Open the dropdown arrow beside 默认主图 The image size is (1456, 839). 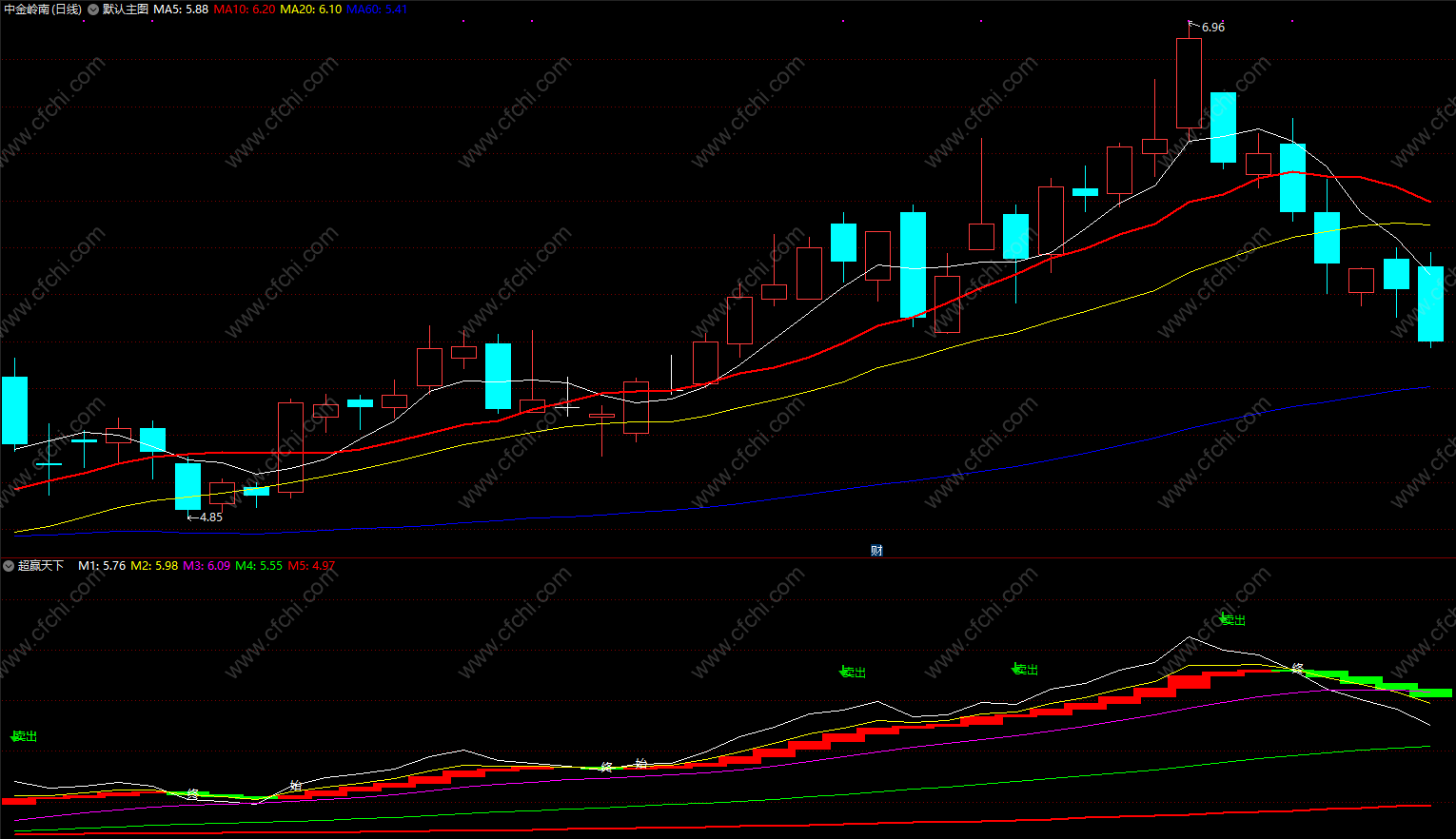click(x=93, y=10)
